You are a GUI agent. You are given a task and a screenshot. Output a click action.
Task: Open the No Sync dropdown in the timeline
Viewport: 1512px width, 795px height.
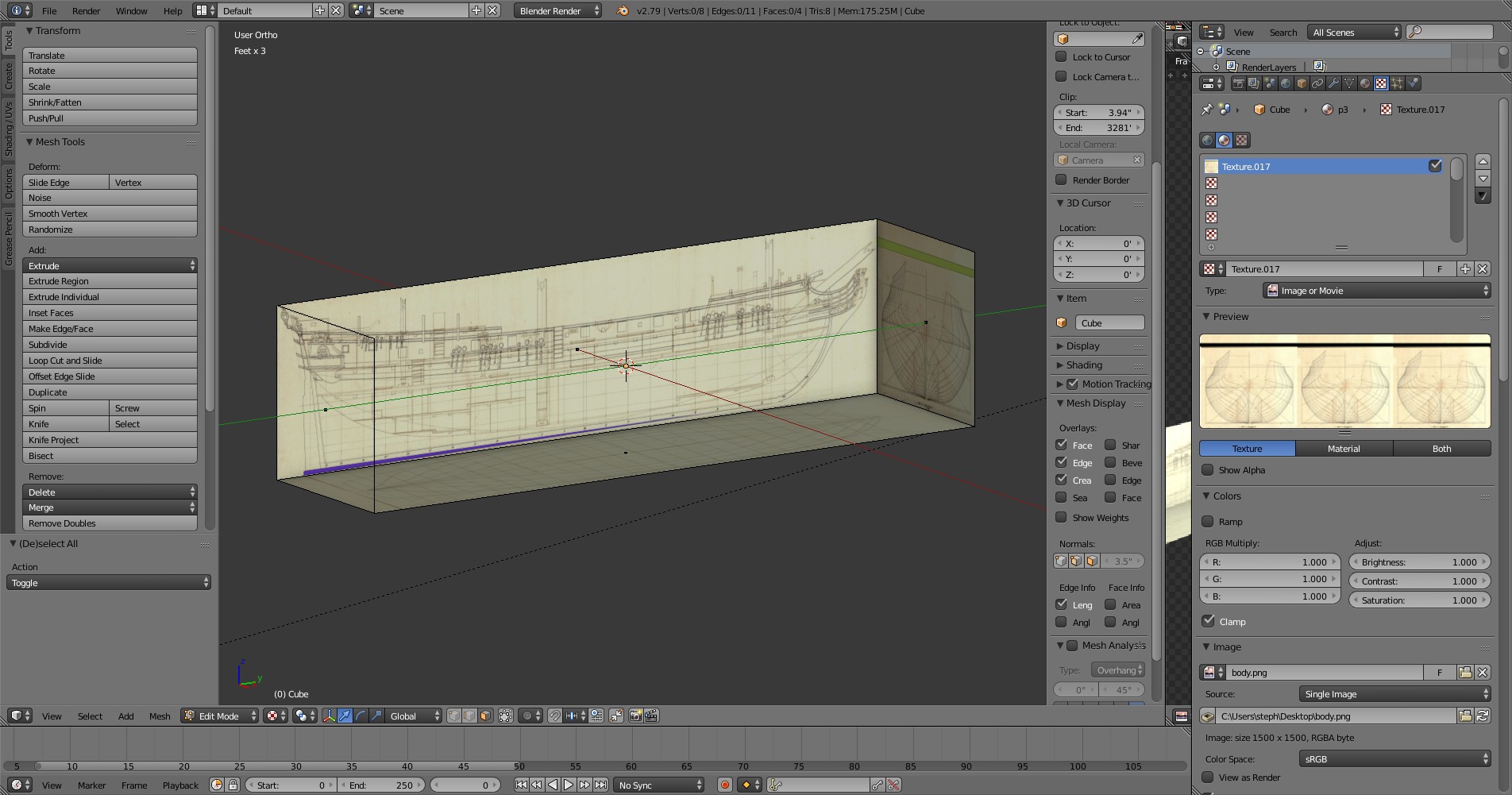point(660,785)
